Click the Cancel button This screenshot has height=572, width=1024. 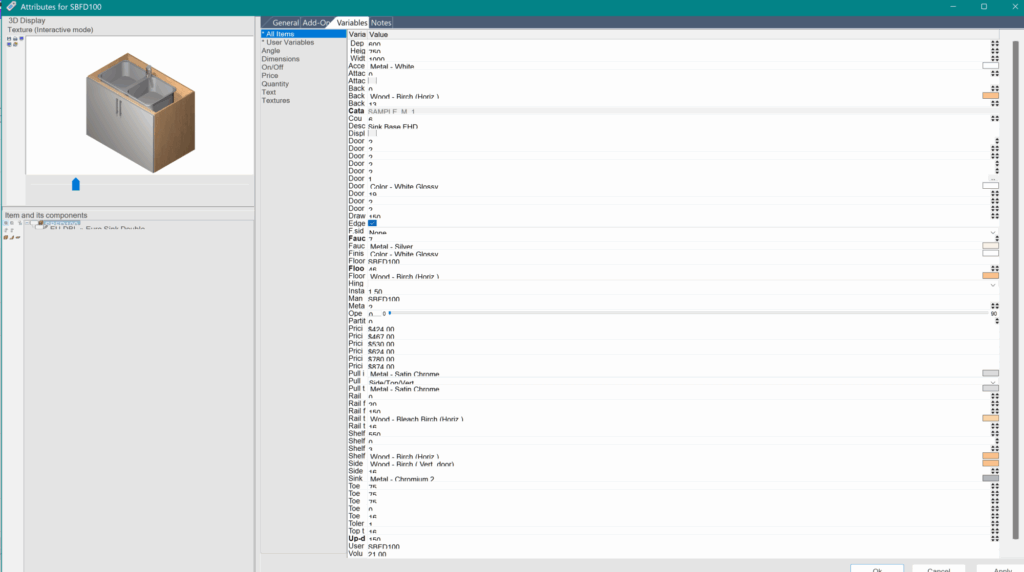click(x=937, y=569)
